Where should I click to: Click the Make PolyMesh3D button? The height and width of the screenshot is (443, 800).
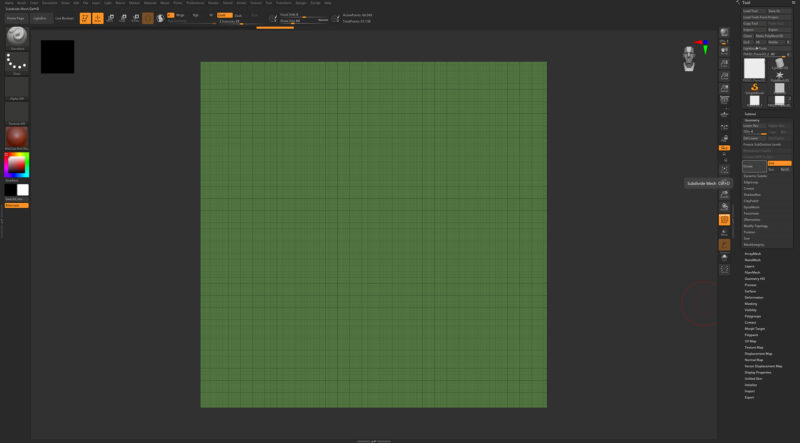point(773,36)
